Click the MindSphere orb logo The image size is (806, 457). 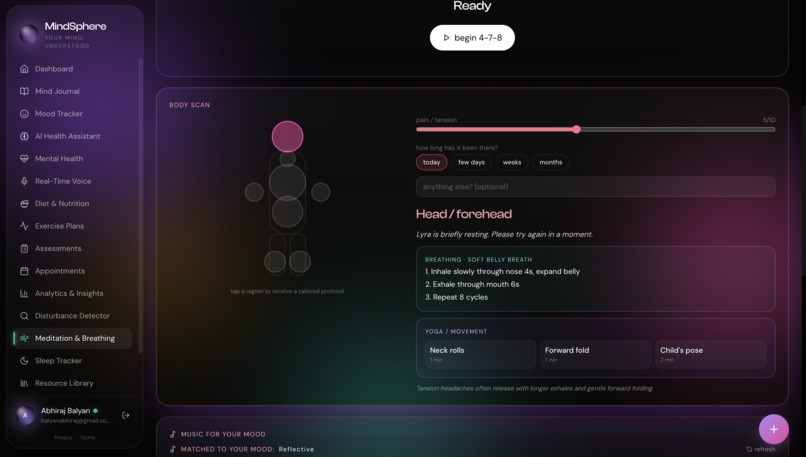click(x=29, y=34)
